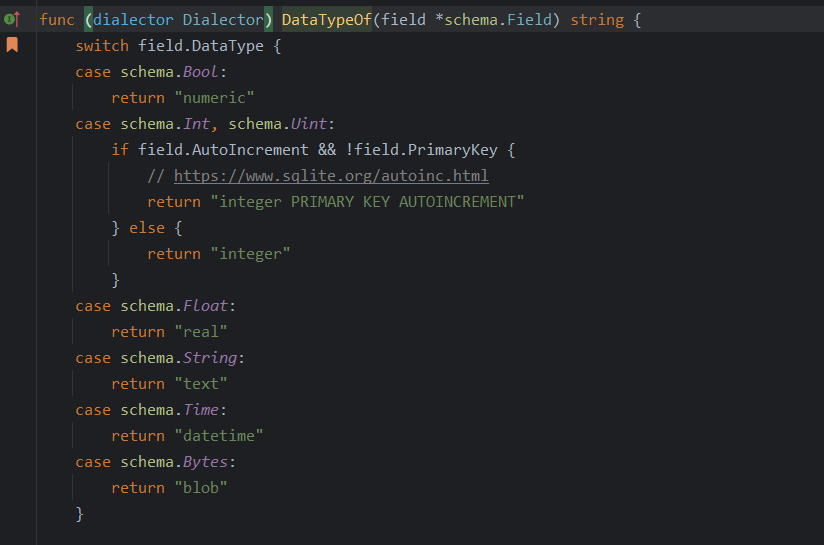Click the string return type in the signature

click(597, 20)
